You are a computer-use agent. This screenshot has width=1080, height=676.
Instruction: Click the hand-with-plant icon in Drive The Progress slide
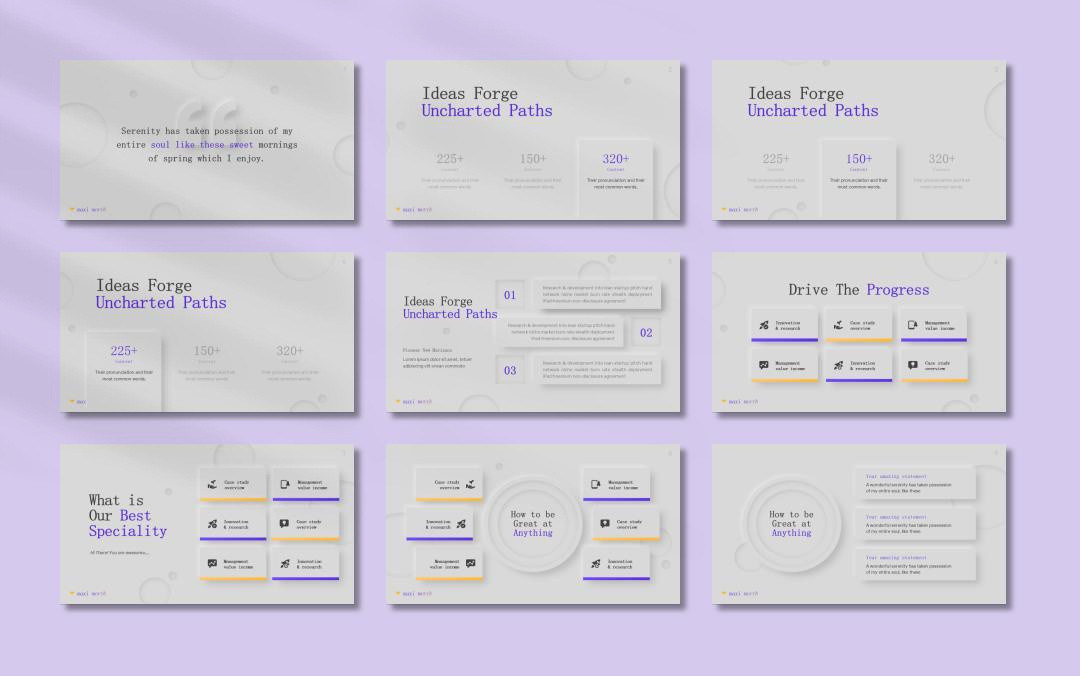click(838, 325)
